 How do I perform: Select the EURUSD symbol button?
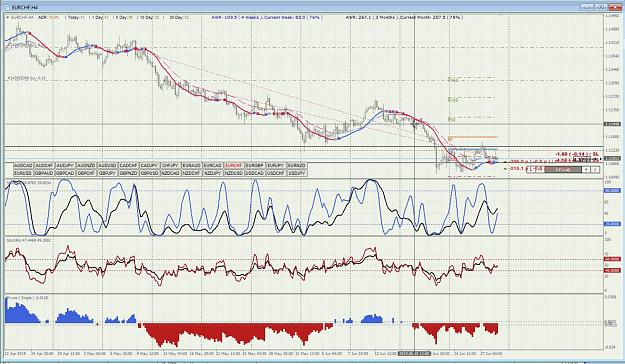pyautogui.click(x=24, y=173)
